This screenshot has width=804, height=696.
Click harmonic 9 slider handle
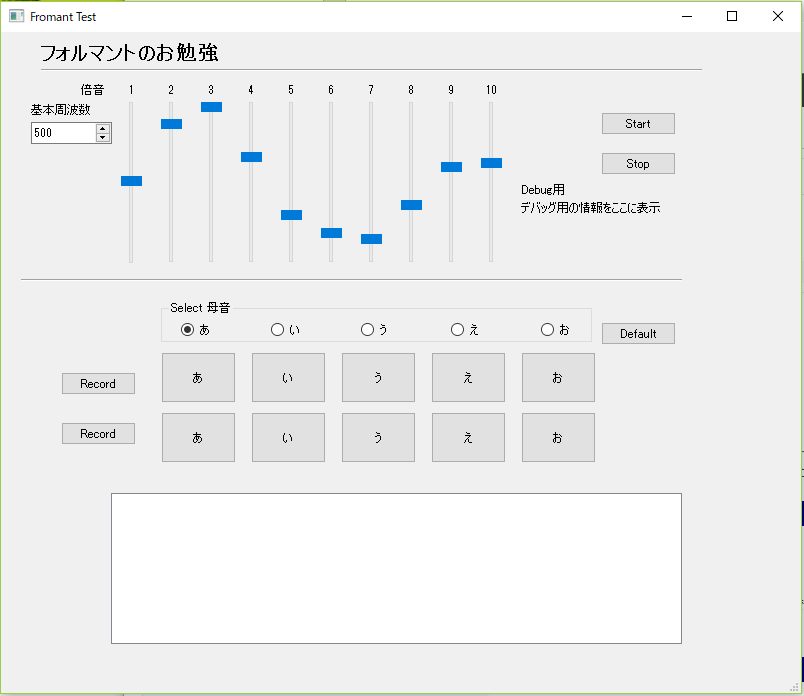[x=451, y=167]
